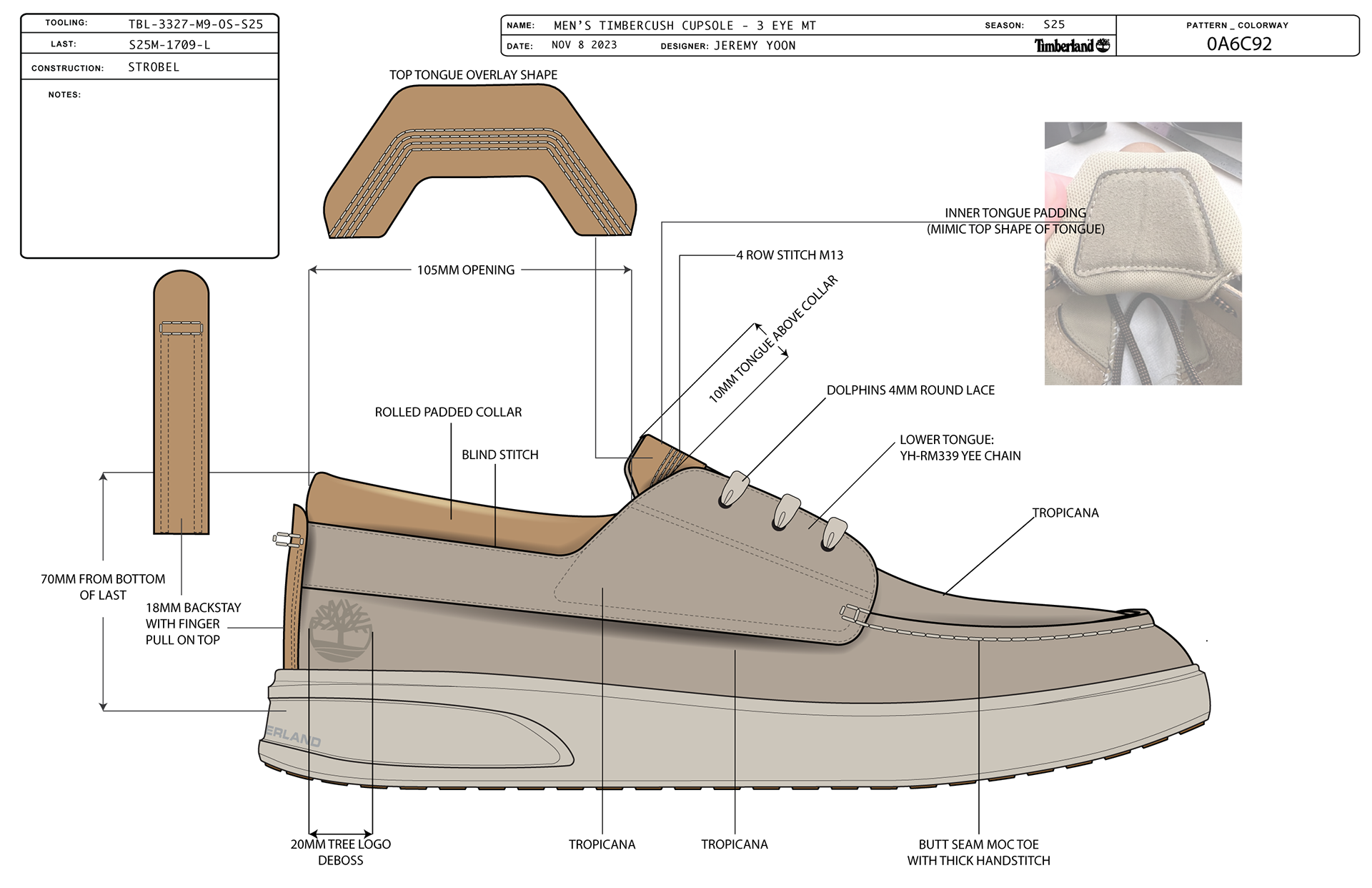
Task: Click the last code S25M-1709-L
Action: point(169,45)
